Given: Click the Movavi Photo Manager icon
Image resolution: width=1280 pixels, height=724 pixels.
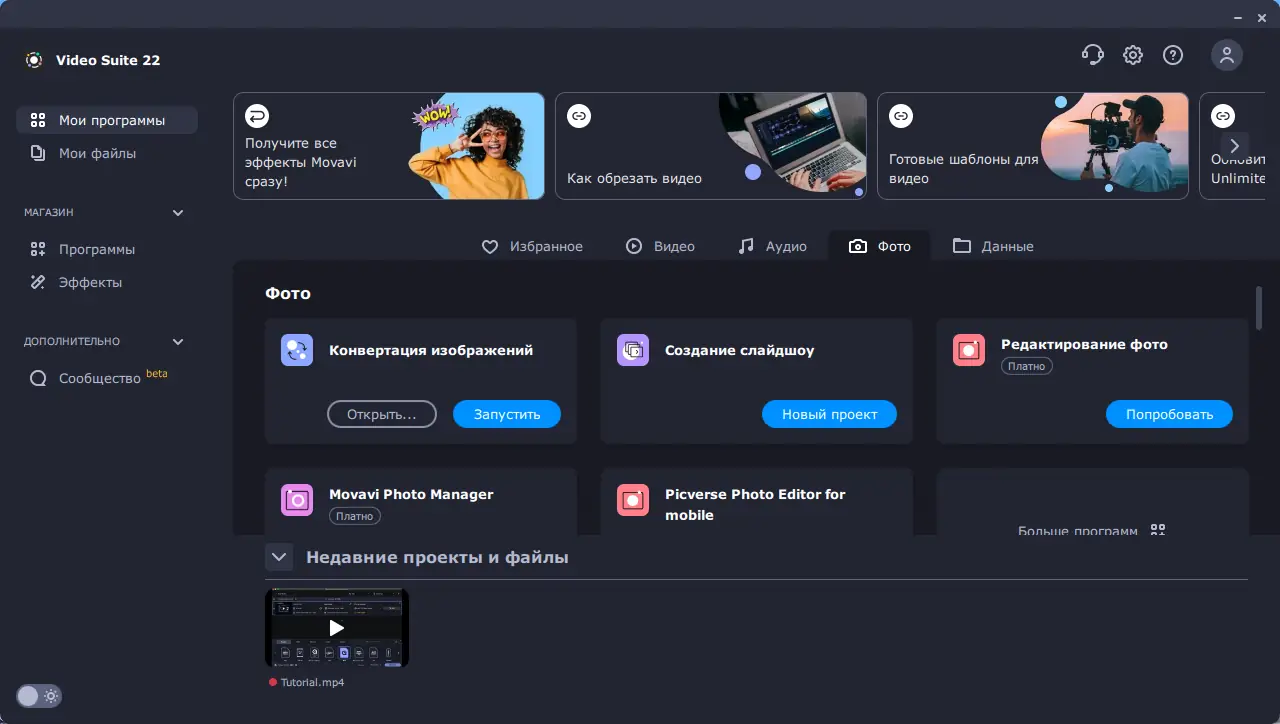Looking at the screenshot, I should pos(296,500).
